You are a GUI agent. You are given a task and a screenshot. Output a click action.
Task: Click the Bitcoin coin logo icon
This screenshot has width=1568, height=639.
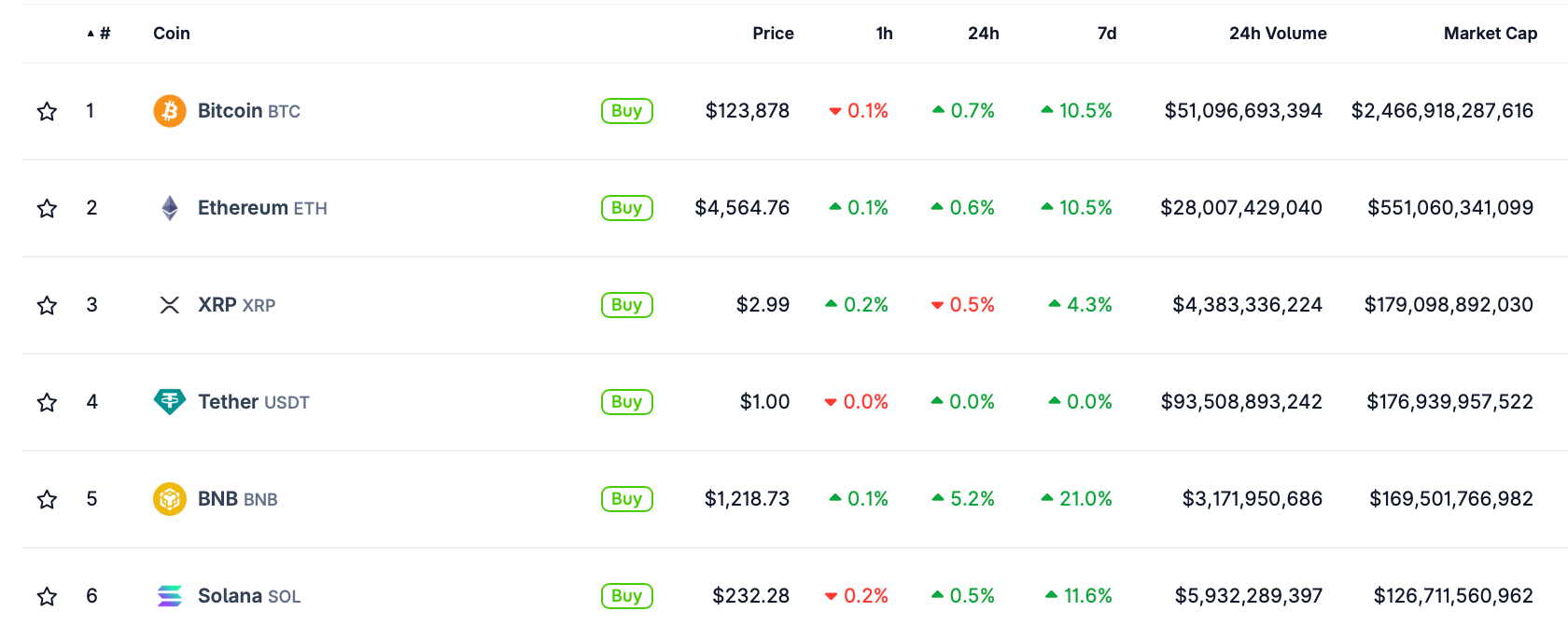click(x=170, y=111)
